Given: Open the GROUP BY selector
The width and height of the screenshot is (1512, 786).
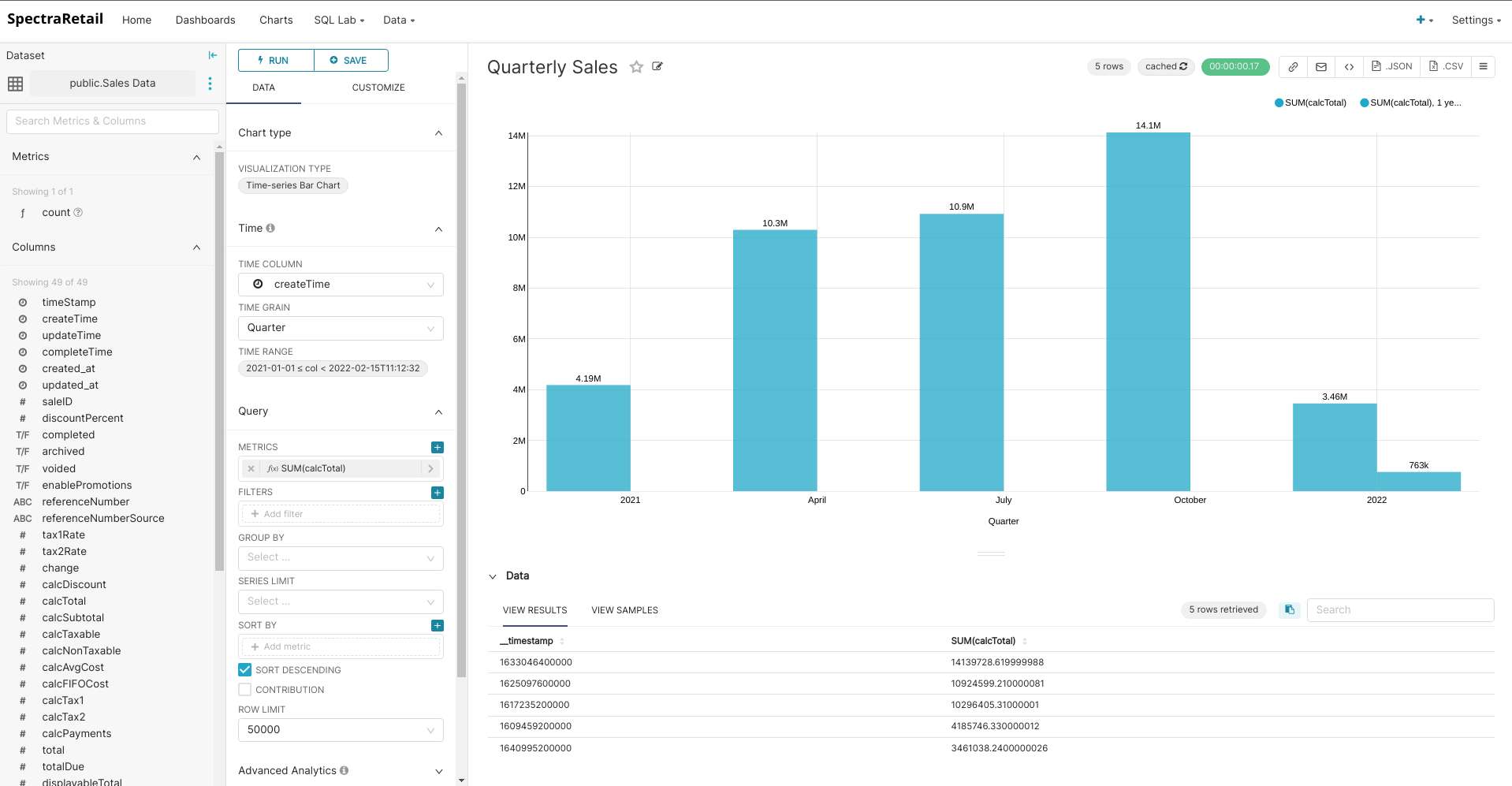Looking at the screenshot, I should (x=340, y=557).
